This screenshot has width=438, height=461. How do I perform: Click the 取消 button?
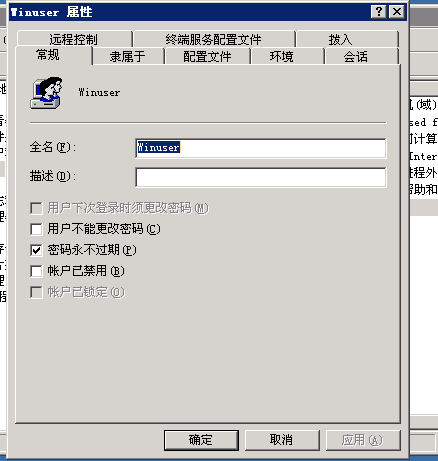[282, 440]
